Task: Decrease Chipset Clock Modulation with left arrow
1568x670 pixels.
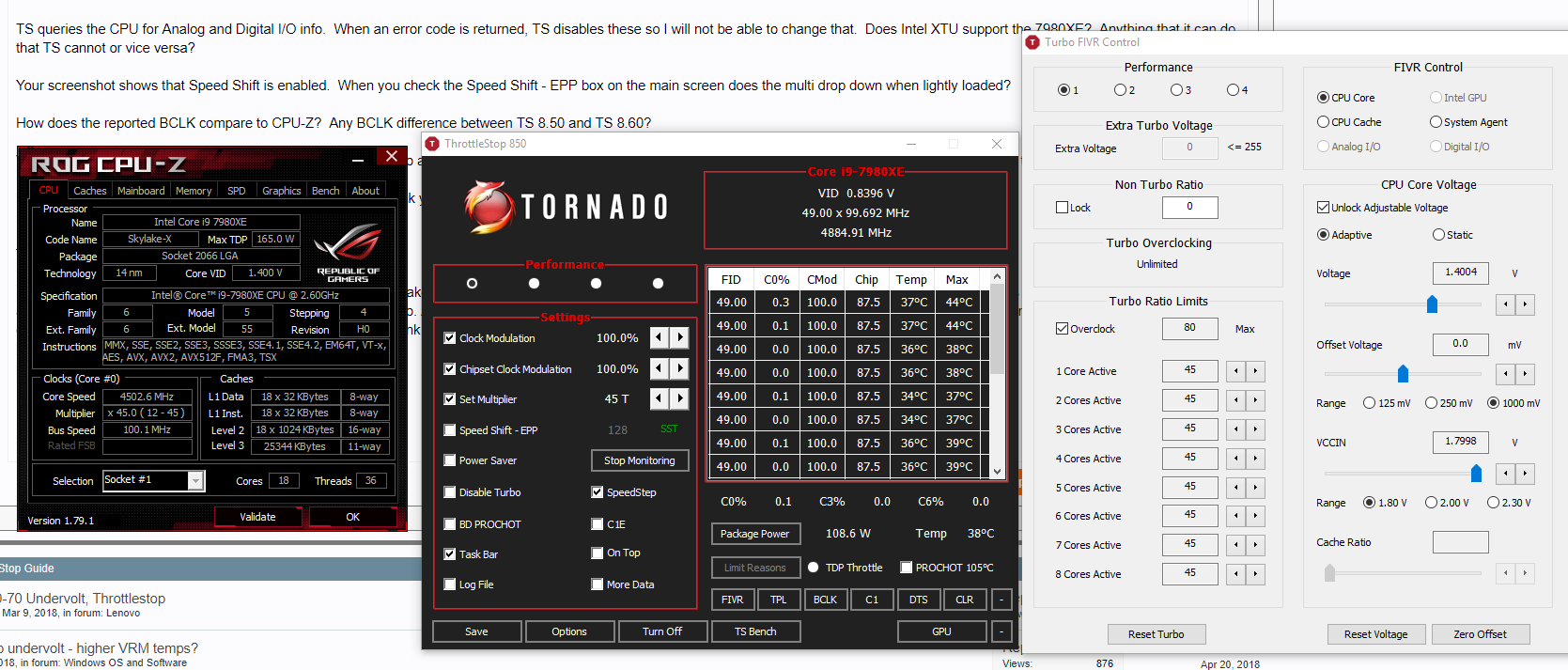Action: (660, 368)
